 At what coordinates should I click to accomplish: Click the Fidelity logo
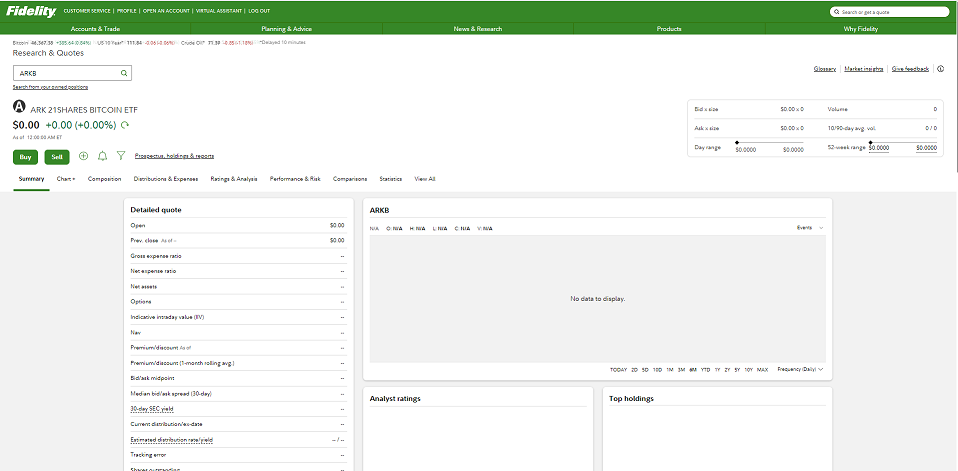31,11
